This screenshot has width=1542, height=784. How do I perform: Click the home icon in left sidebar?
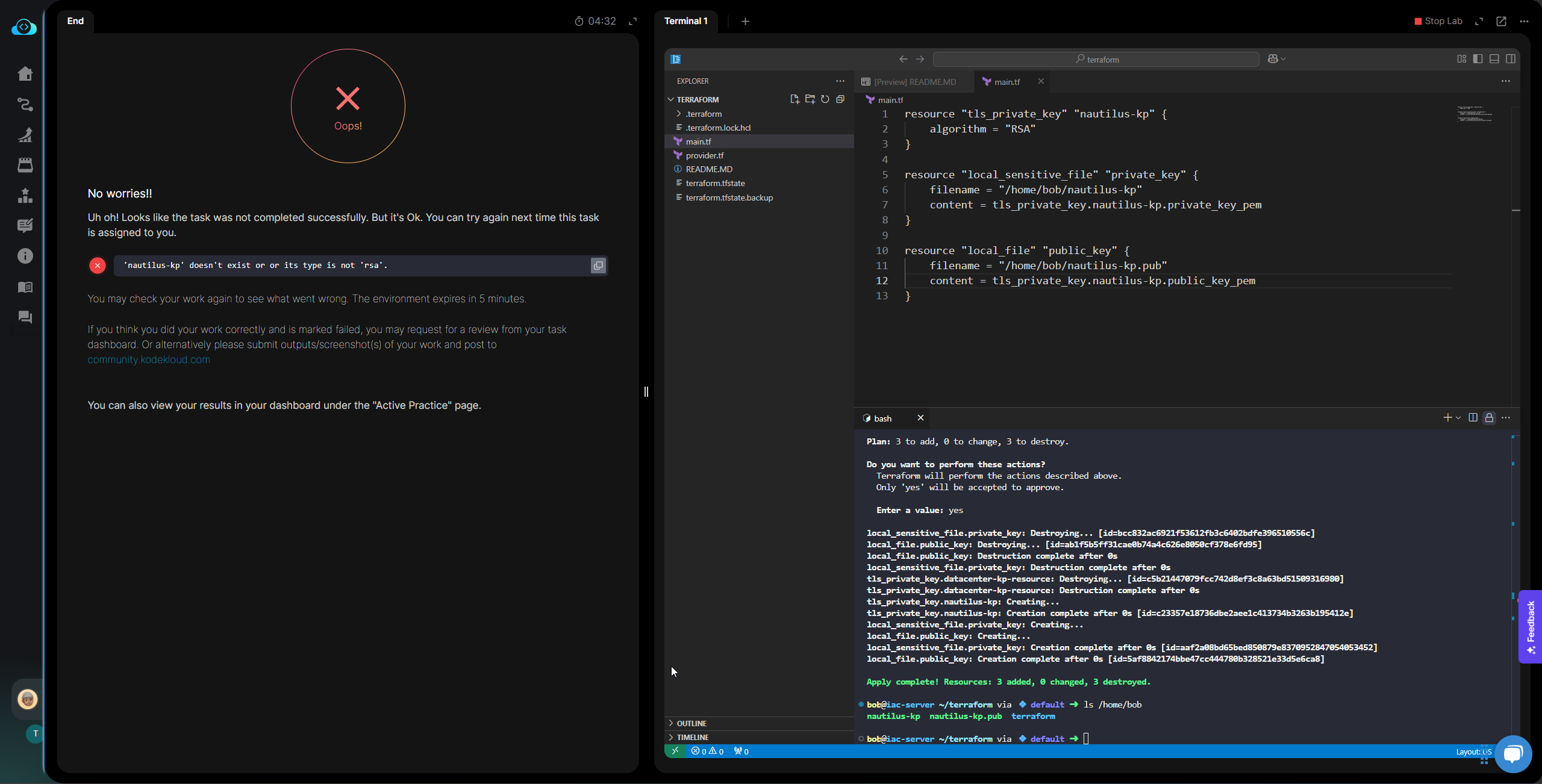[x=25, y=73]
